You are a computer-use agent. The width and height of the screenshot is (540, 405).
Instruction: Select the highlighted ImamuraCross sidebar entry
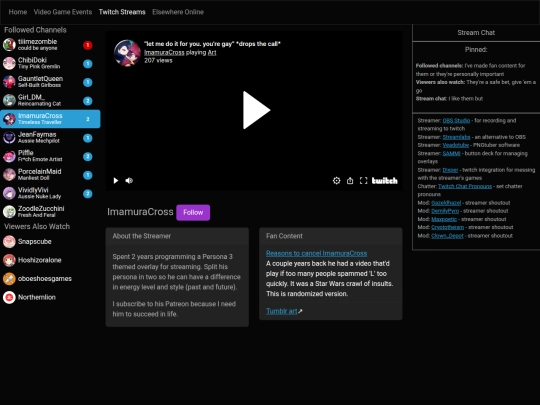pos(50,119)
